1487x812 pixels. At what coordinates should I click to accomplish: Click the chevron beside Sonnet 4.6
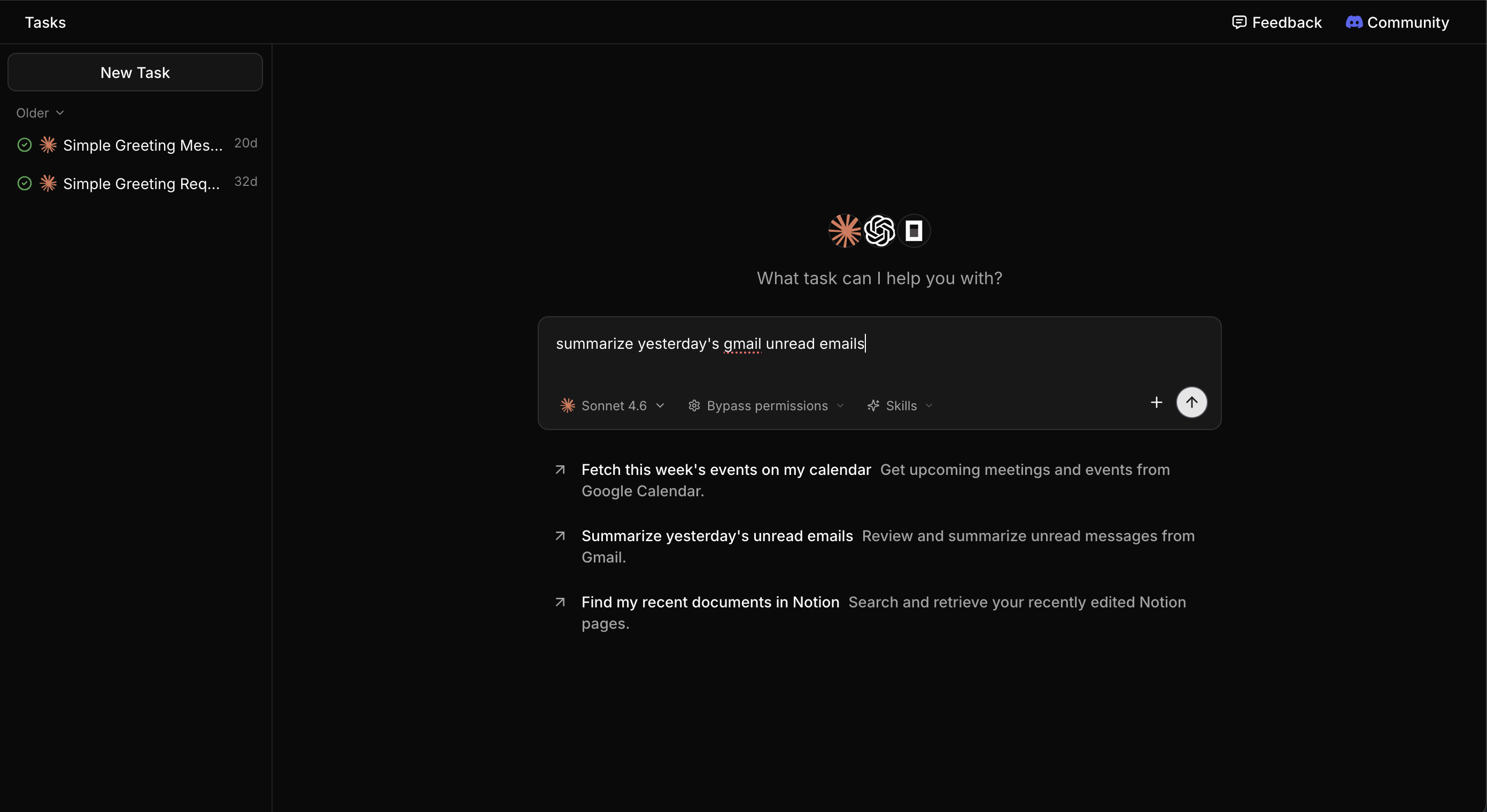point(660,405)
